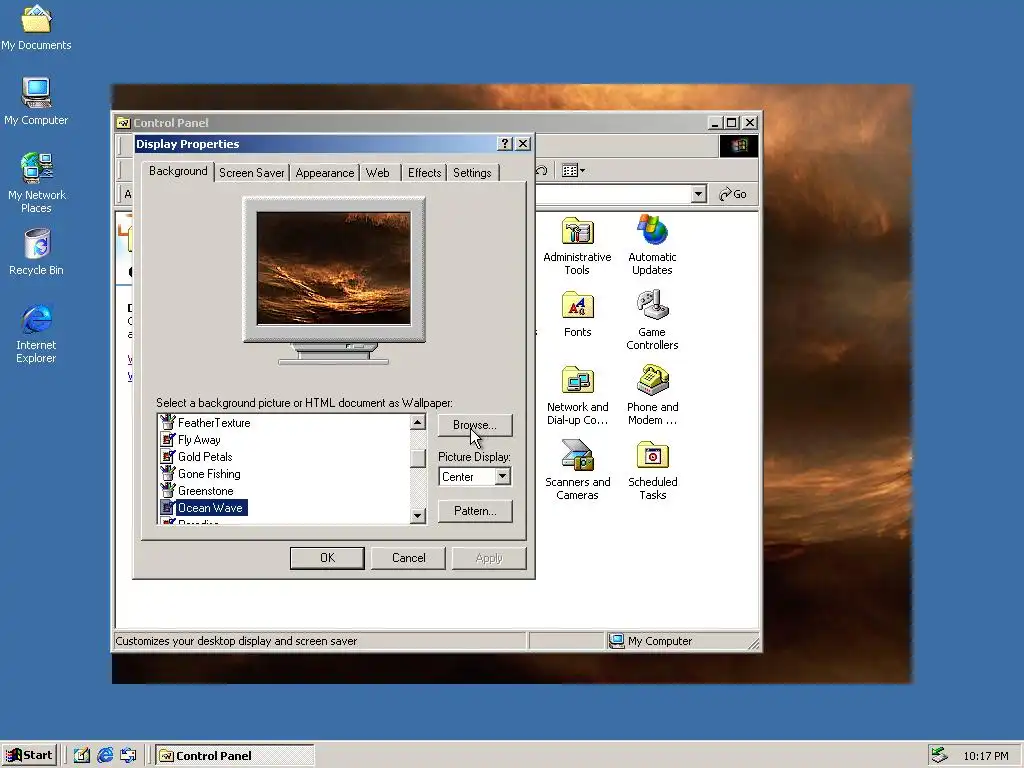
Task: Click the Cancel button
Action: pos(408,558)
